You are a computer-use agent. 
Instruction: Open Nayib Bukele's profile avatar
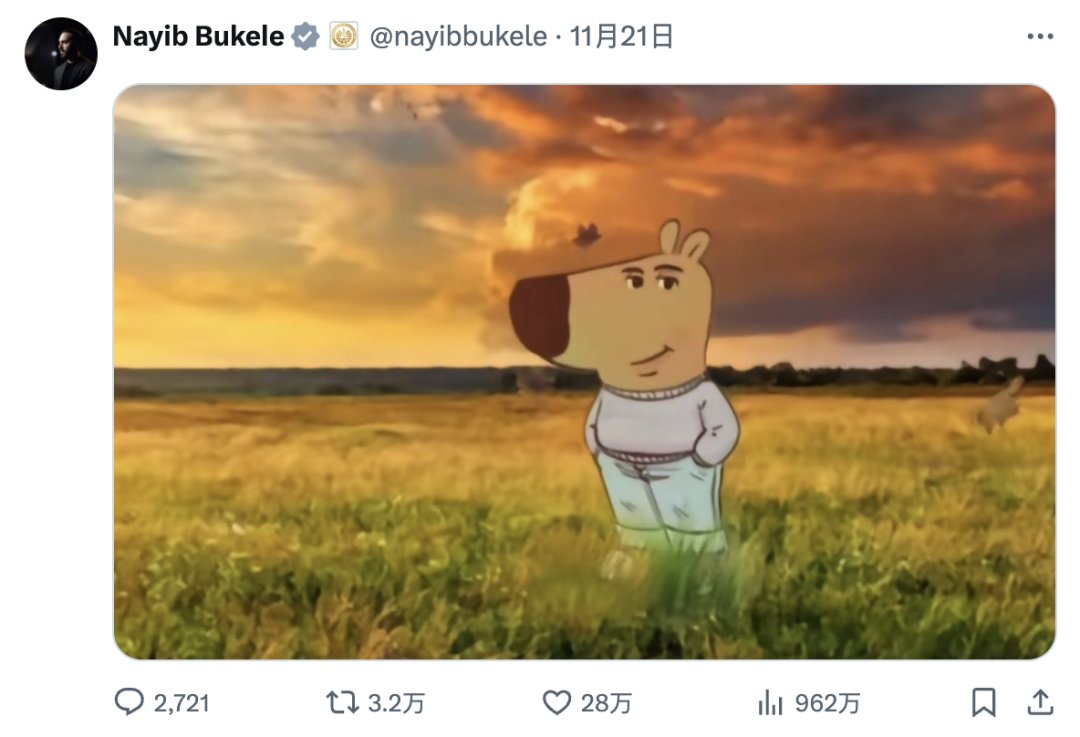(61, 54)
